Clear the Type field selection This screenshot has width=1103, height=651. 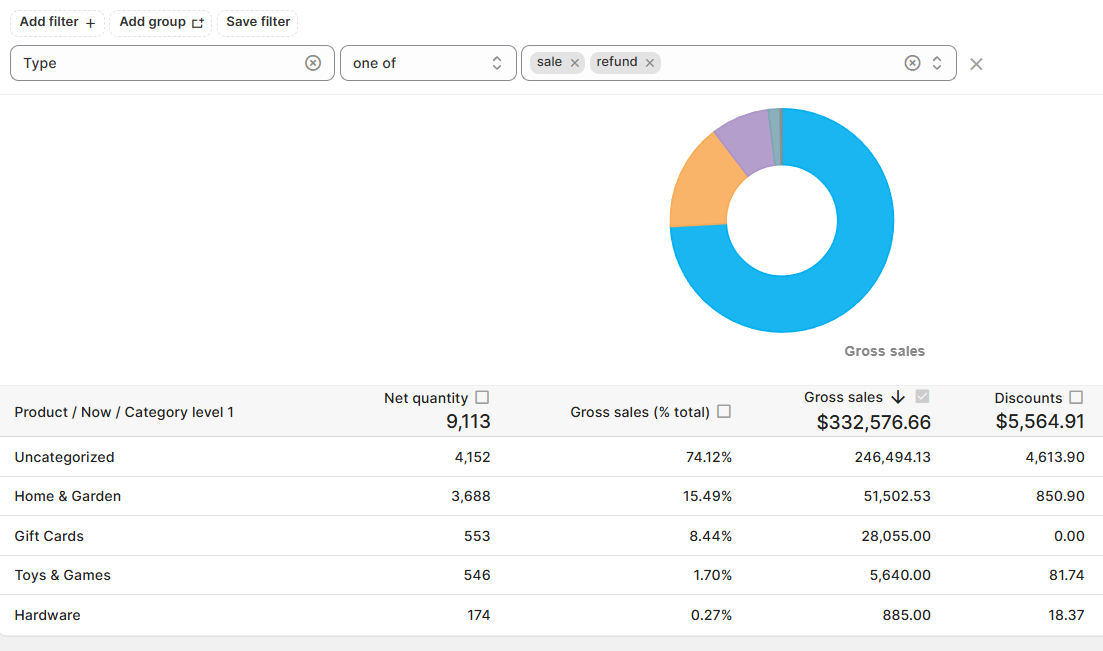point(313,63)
